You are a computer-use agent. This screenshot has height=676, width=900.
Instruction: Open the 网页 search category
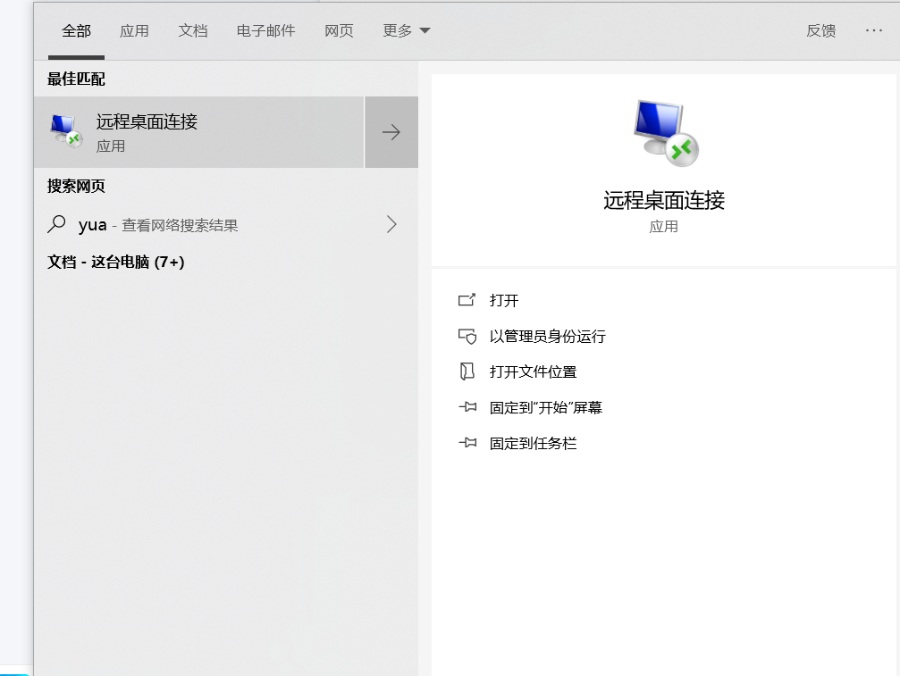click(339, 30)
